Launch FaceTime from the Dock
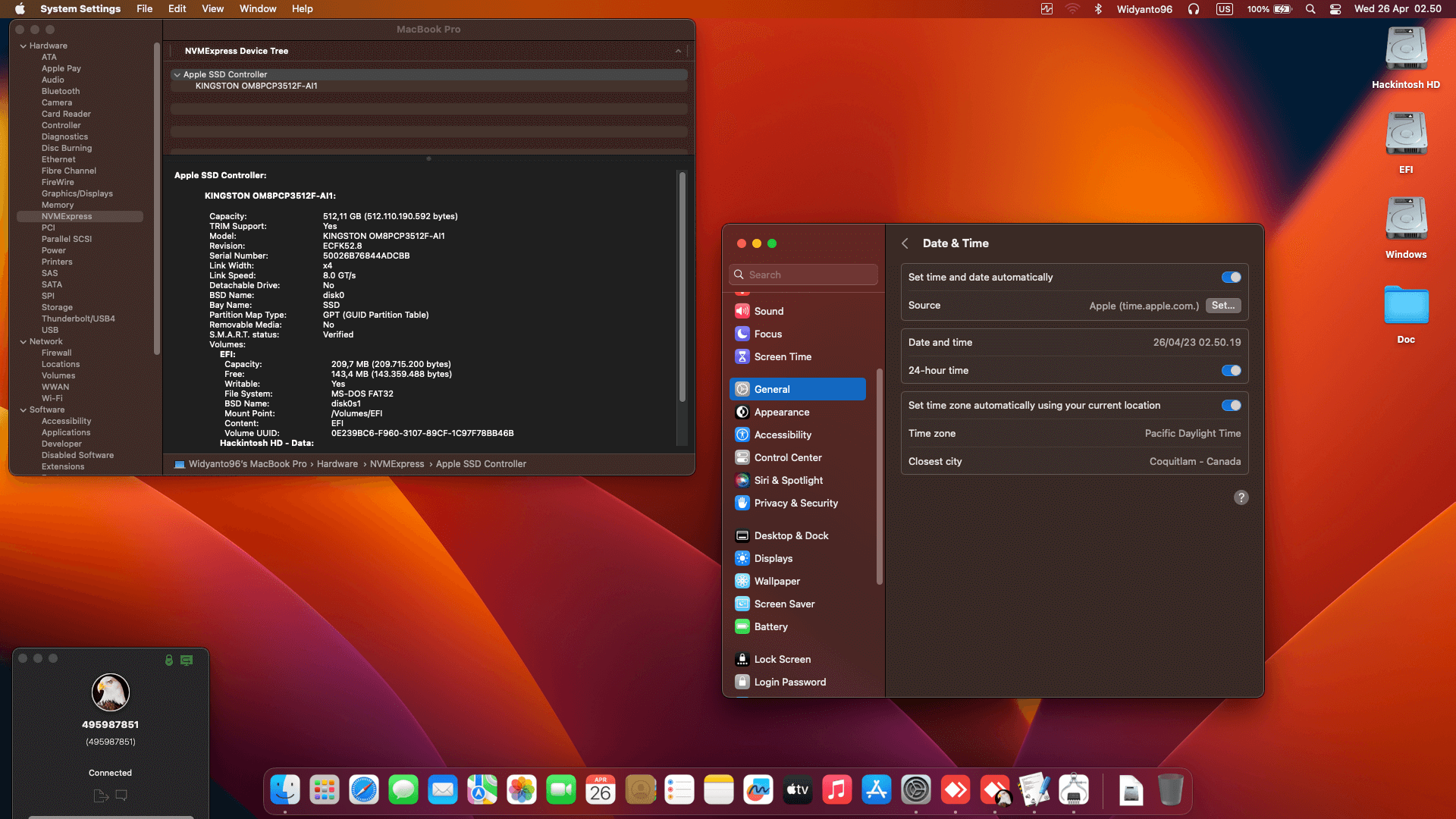This screenshot has height=819, width=1456. [561, 790]
